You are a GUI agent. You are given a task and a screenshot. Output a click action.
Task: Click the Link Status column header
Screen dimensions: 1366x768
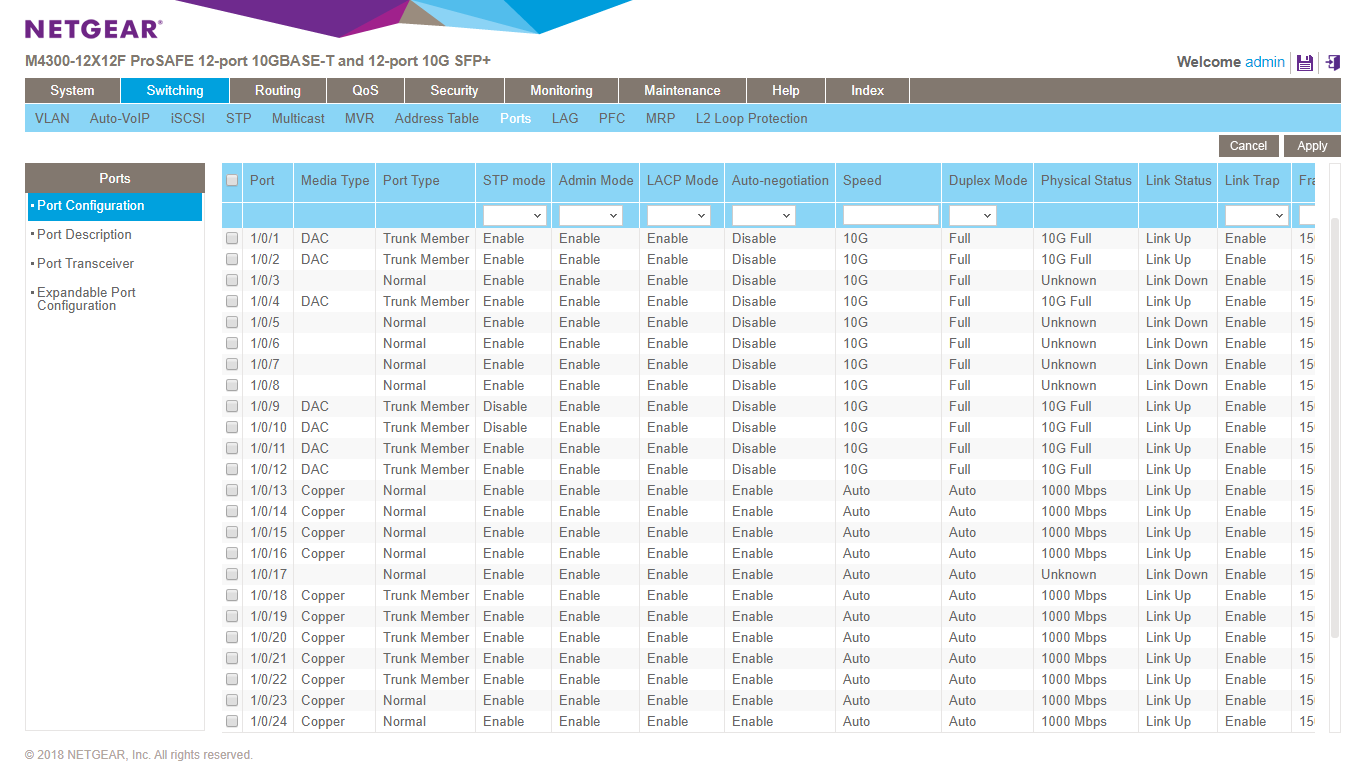[x=1178, y=181]
